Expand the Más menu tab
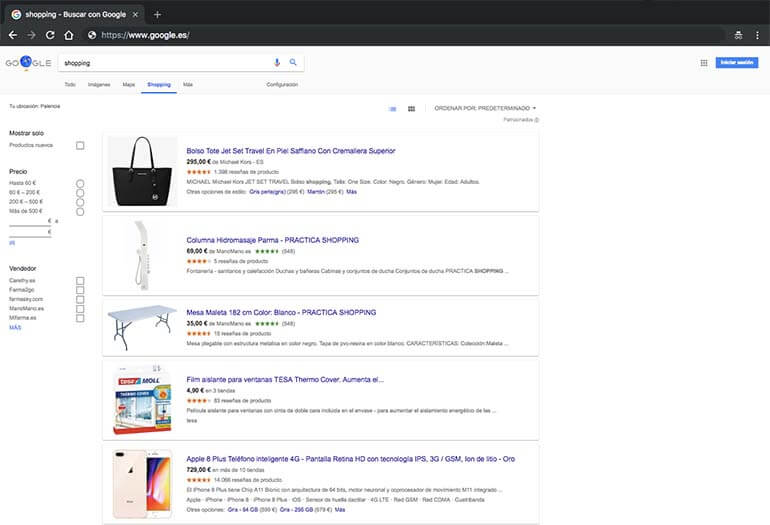The height and width of the screenshot is (525, 770). coord(188,84)
